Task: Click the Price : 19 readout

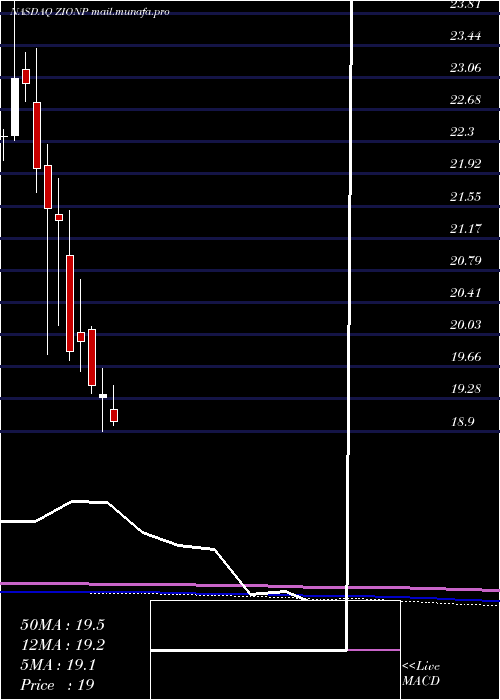Action: (x=57, y=685)
